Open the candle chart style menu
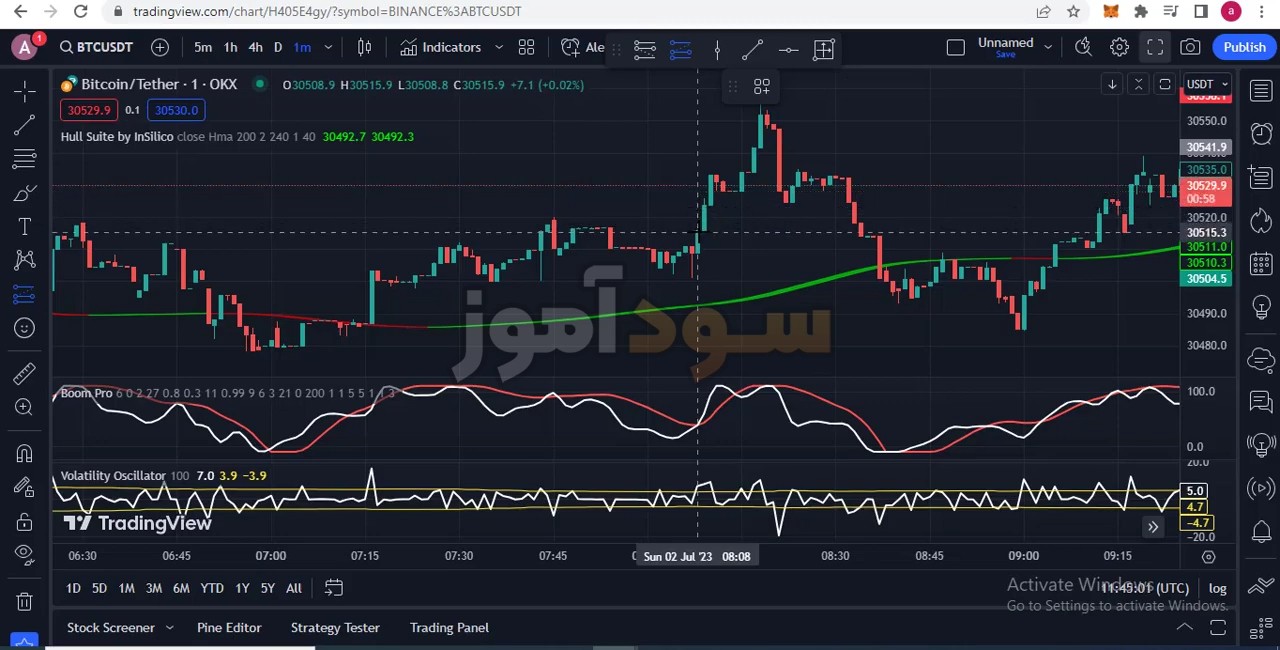The image size is (1280, 650). point(365,47)
